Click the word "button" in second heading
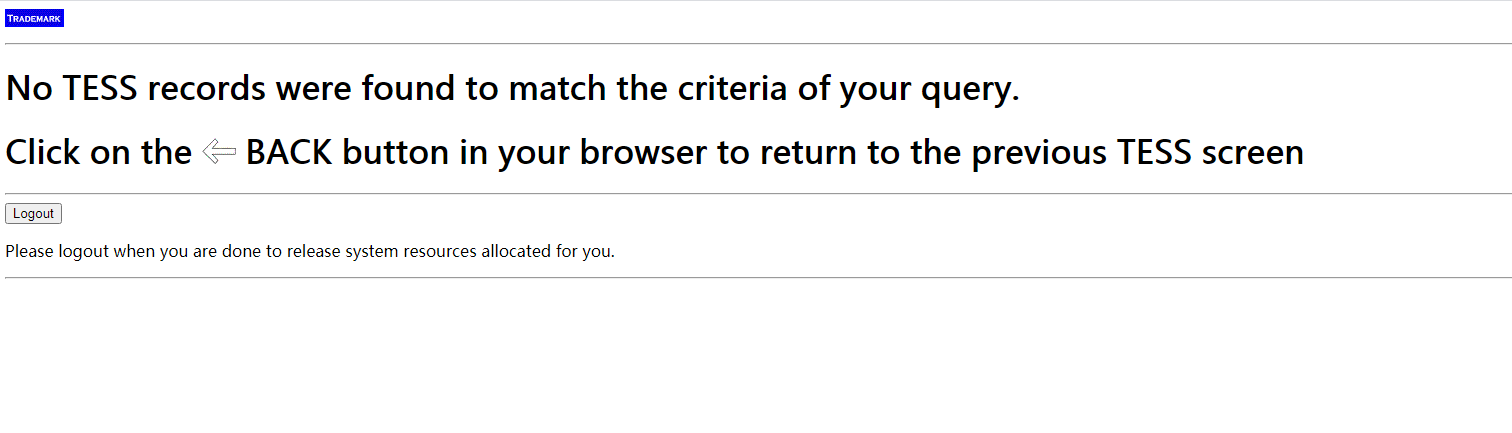The height and width of the screenshot is (433, 1512). 396,153
